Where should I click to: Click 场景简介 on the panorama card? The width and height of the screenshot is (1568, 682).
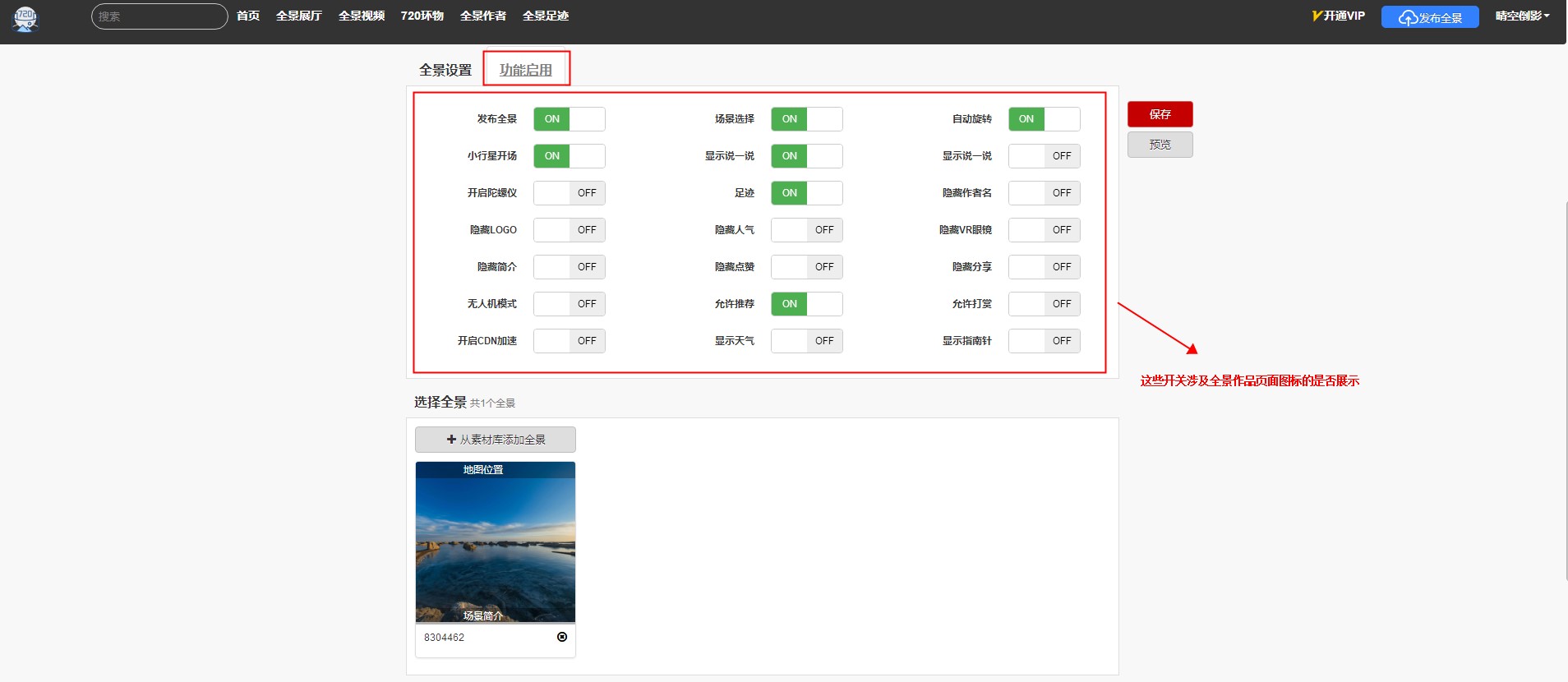click(x=483, y=615)
